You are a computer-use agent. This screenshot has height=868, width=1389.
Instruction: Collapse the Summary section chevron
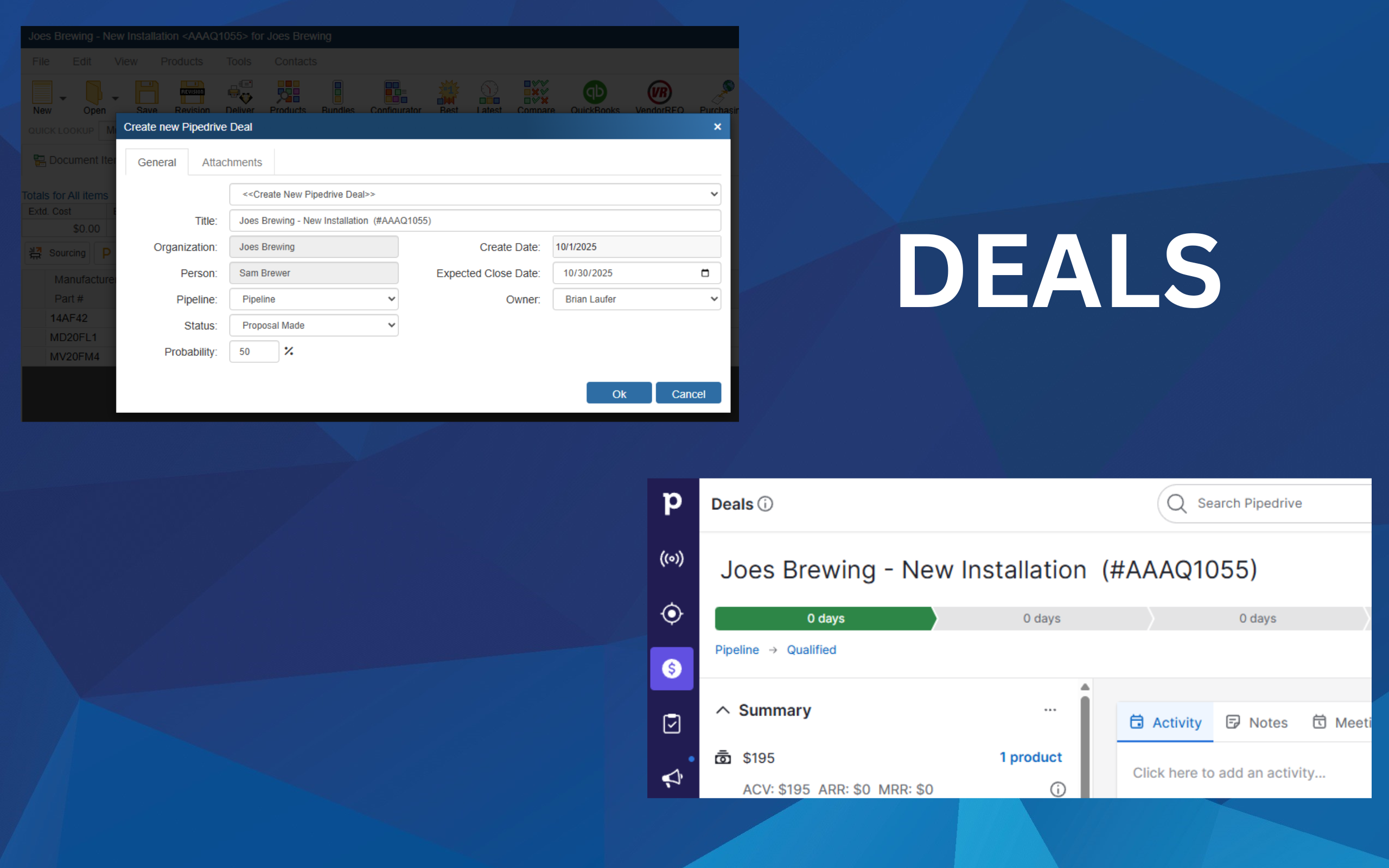(x=723, y=710)
